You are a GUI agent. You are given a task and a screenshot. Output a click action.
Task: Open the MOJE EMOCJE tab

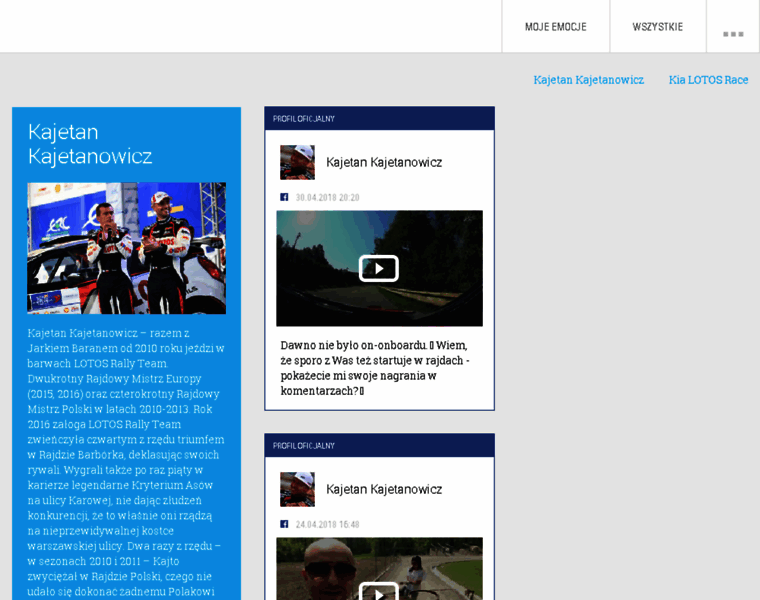555,27
